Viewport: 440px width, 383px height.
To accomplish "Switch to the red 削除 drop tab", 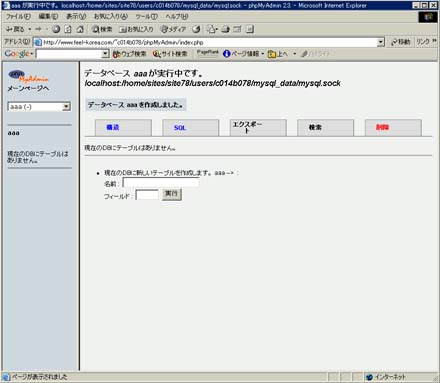I will 393,128.
